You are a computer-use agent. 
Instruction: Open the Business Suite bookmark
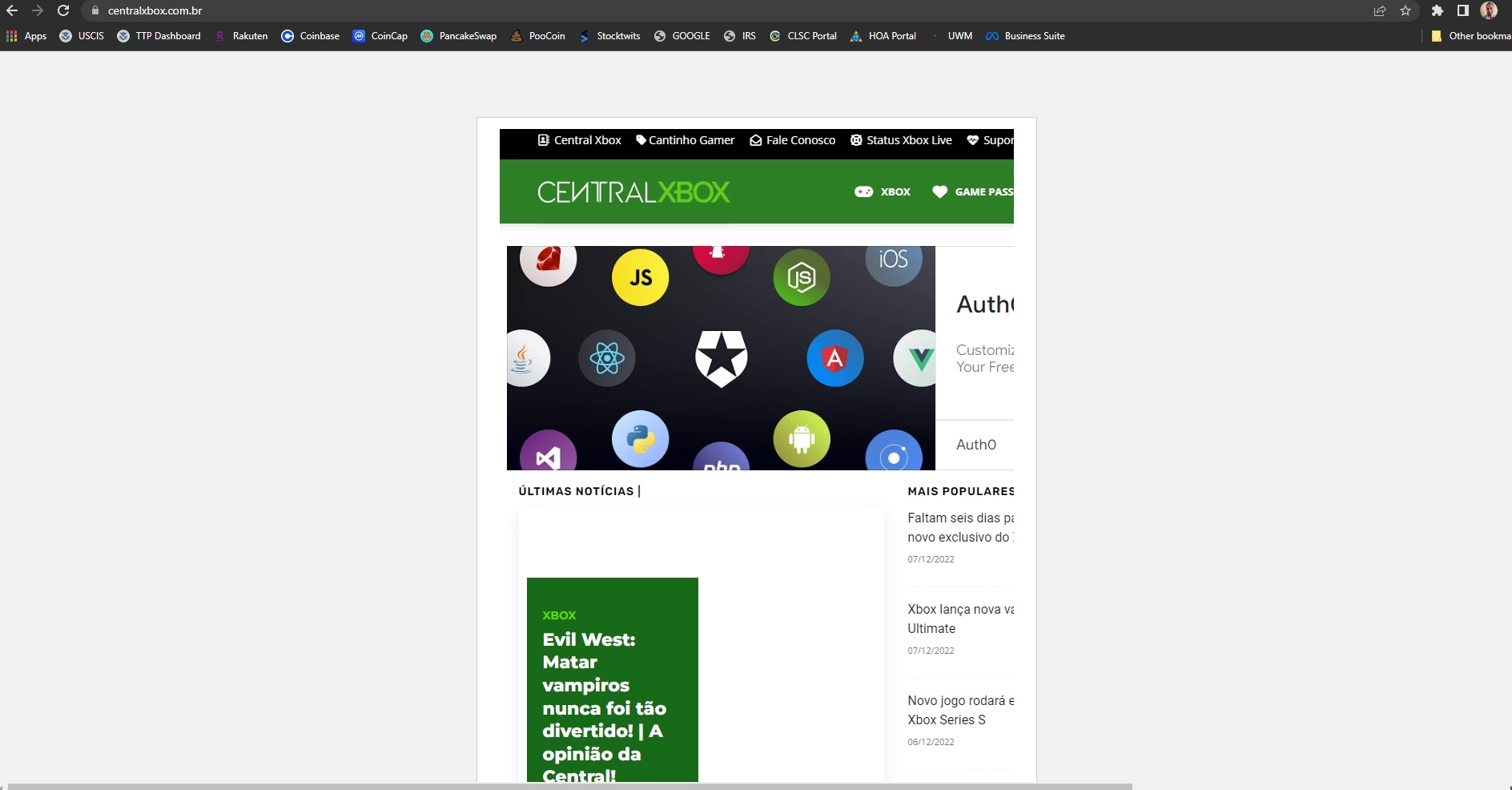tap(1026, 36)
